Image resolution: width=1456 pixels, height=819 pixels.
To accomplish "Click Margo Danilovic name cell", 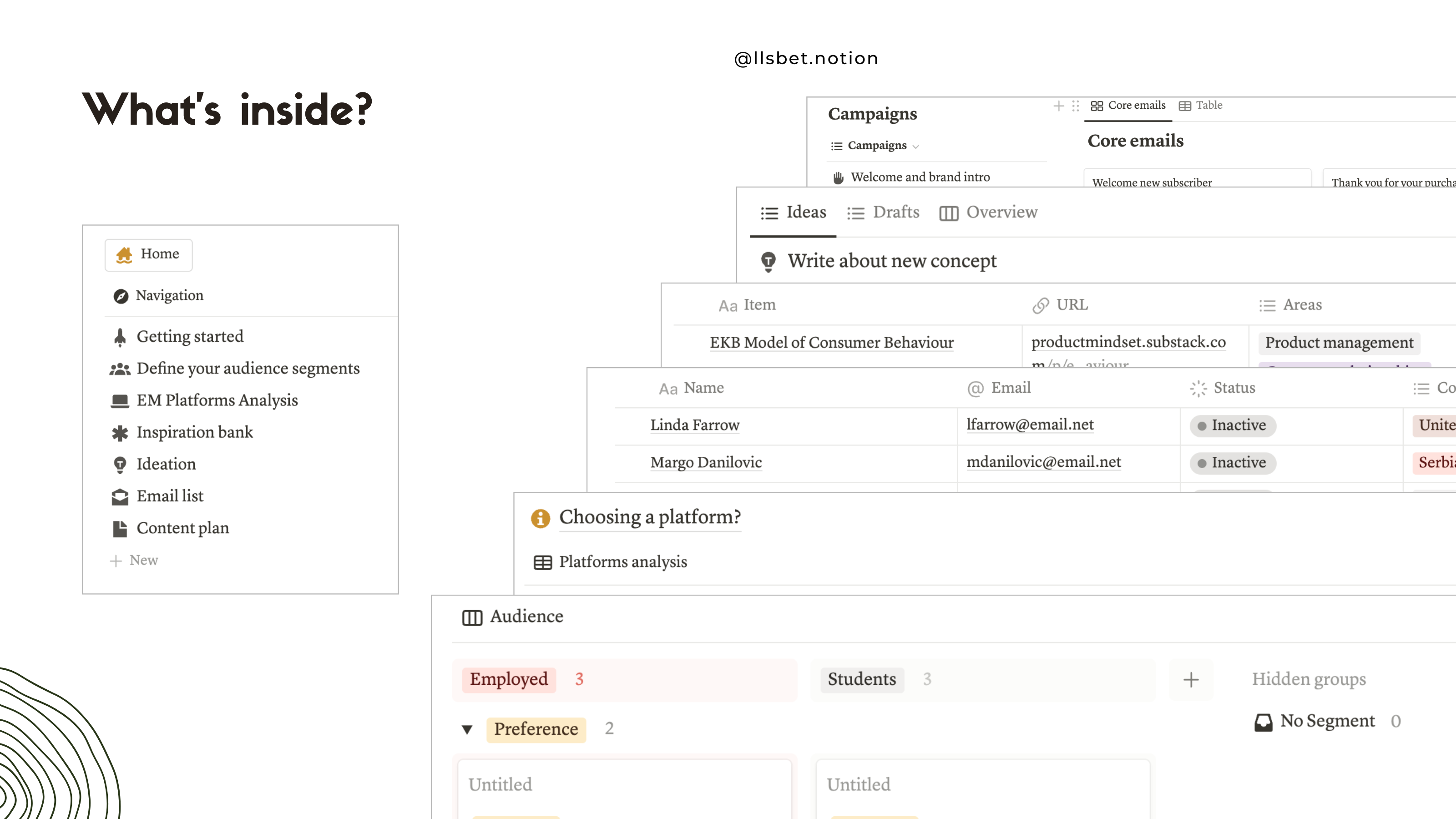I will (706, 463).
